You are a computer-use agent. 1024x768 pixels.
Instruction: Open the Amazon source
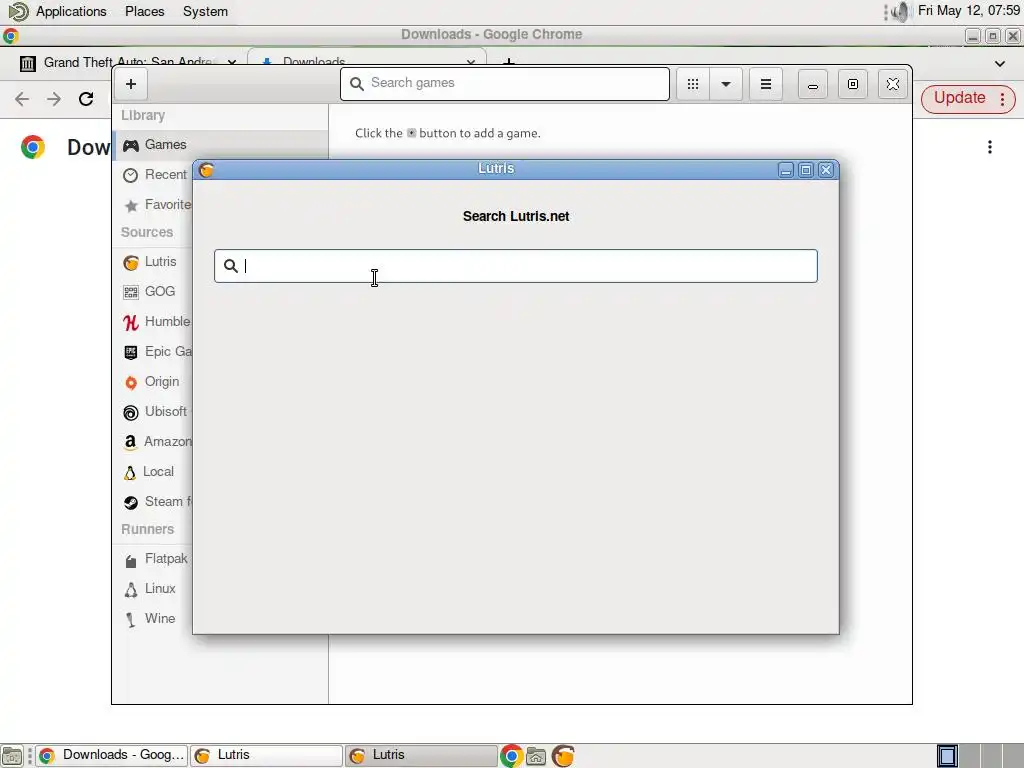155,442
